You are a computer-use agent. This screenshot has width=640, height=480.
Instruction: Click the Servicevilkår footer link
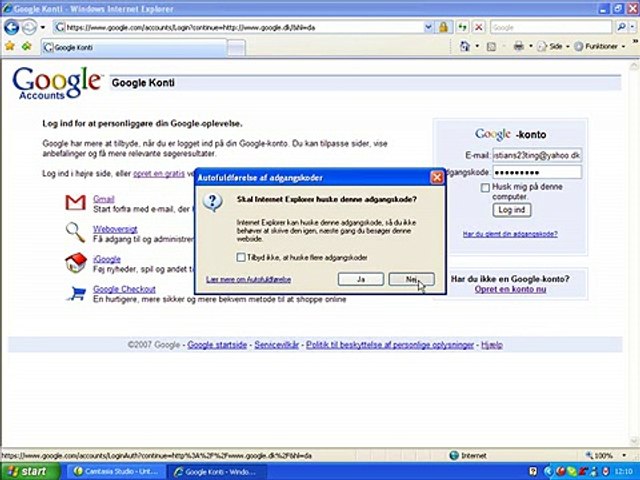[277, 345]
